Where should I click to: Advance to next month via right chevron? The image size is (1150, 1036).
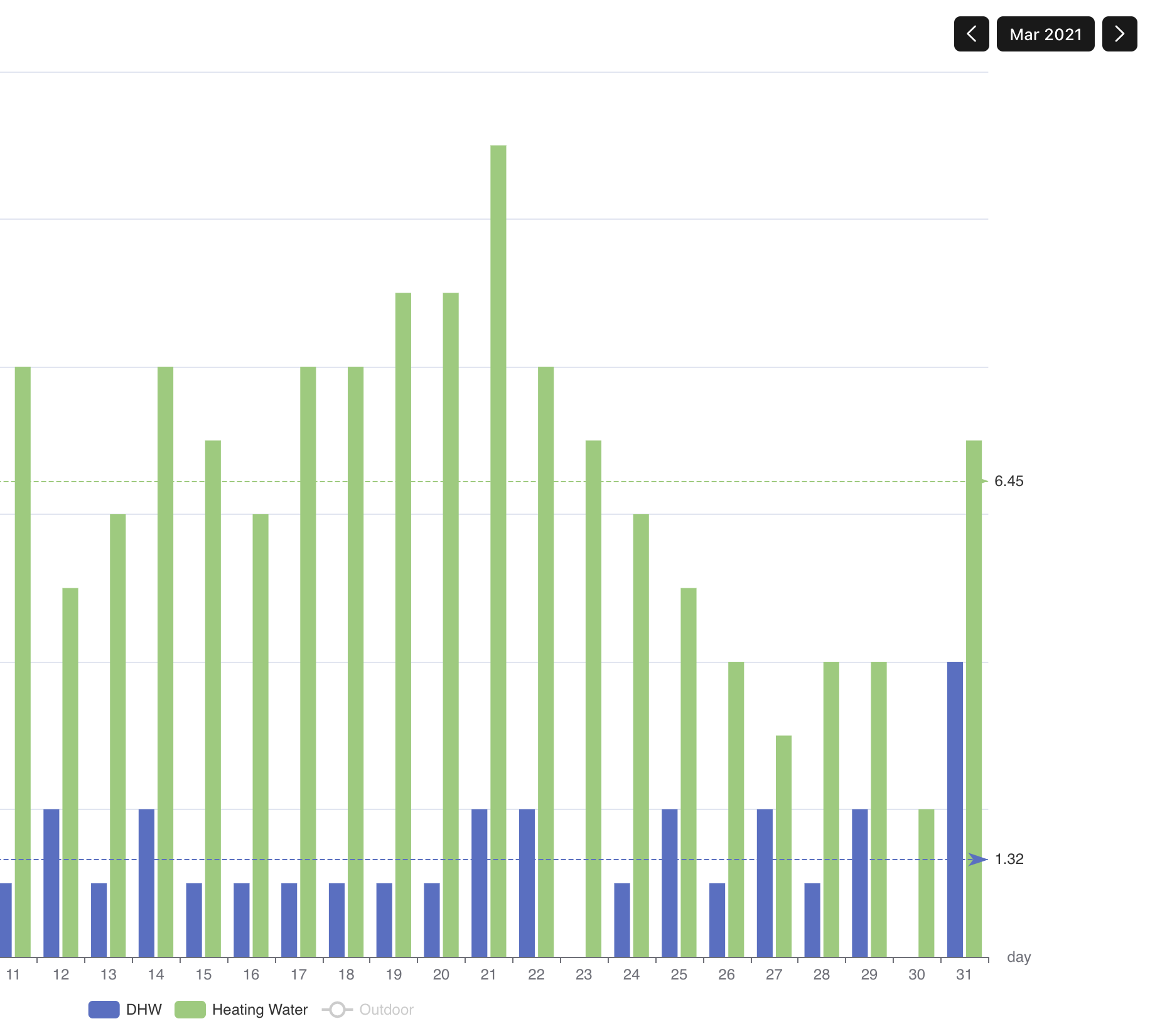coord(1119,35)
